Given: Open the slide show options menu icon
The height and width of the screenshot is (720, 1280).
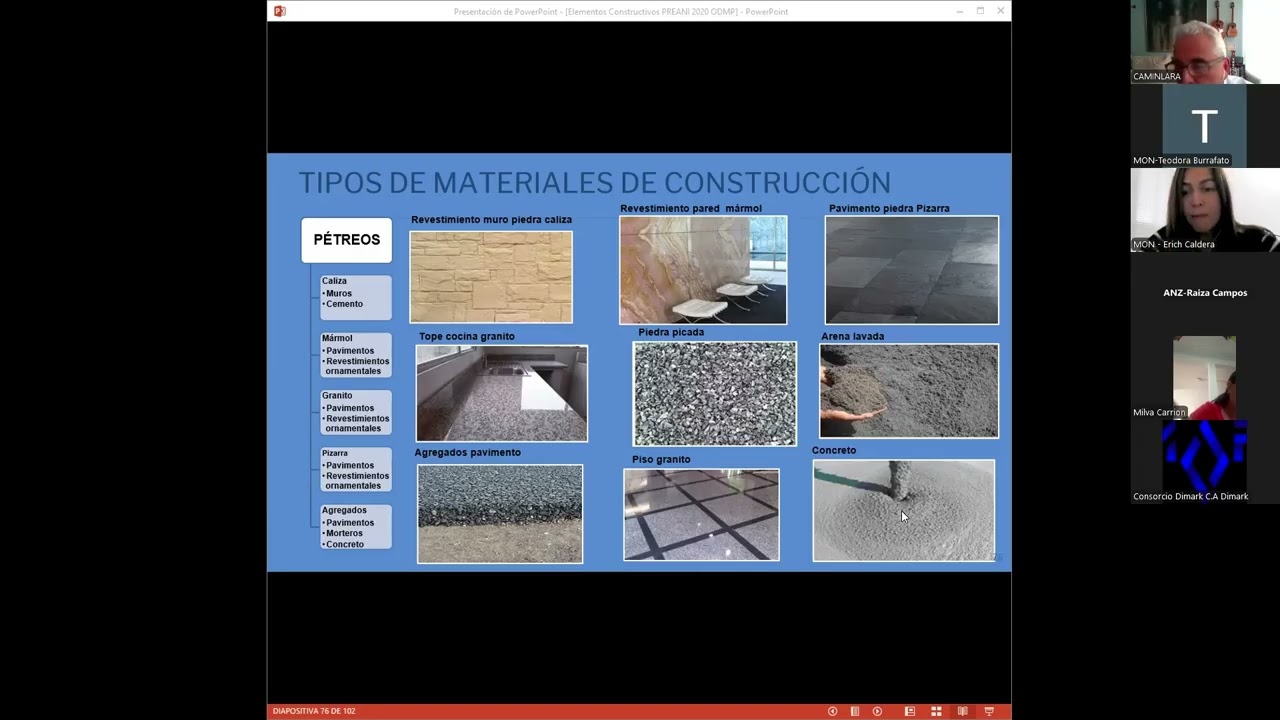Looking at the screenshot, I should tap(855, 711).
